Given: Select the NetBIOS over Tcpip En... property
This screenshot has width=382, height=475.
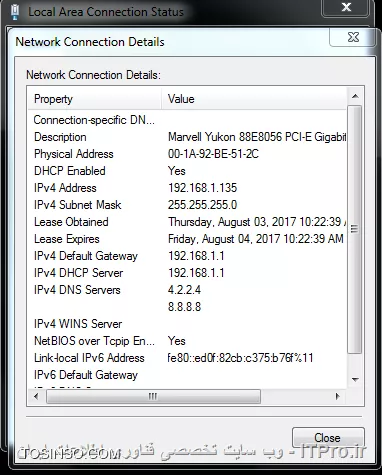Looking at the screenshot, I should click(94, 341).
